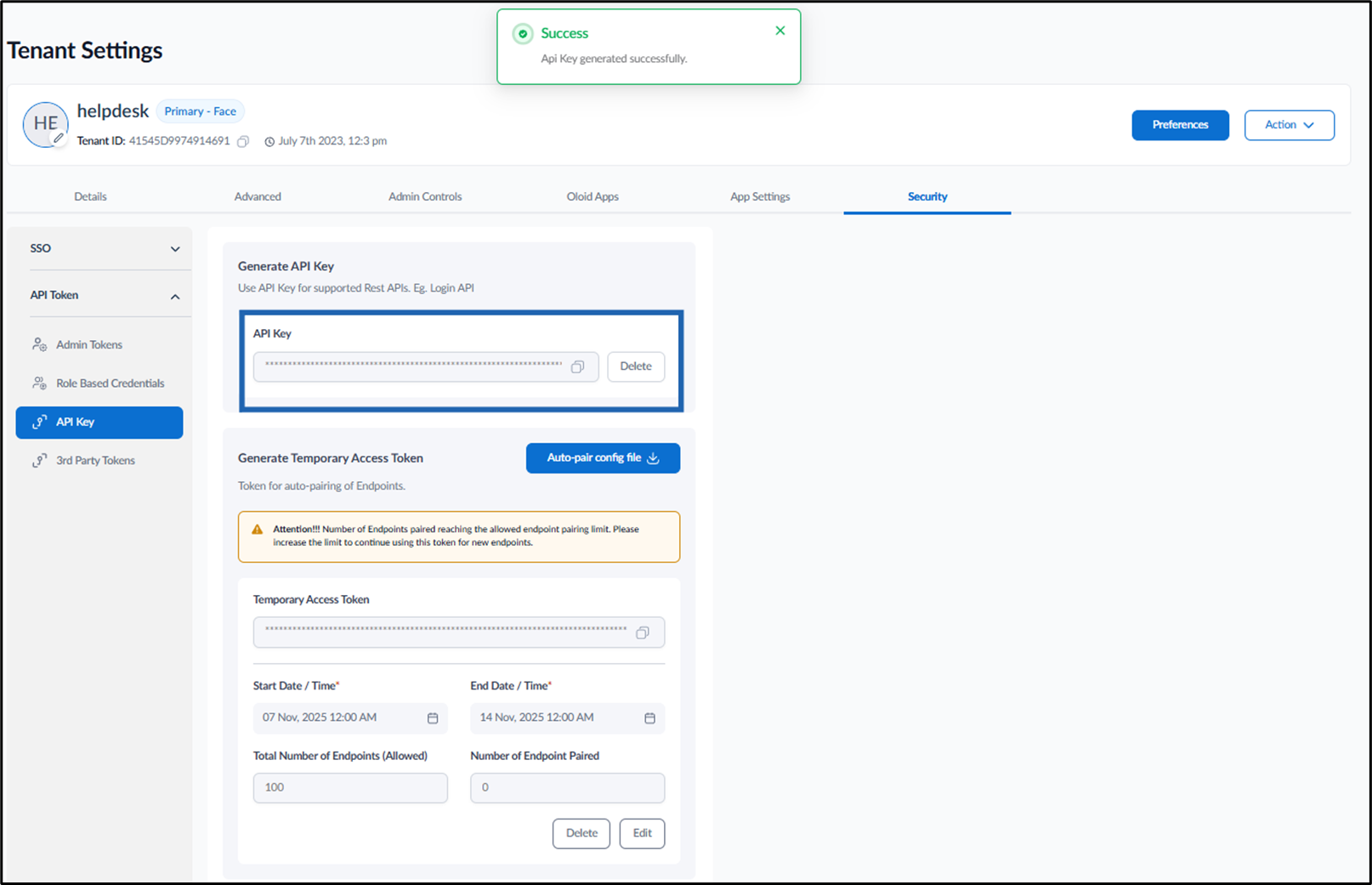Open the Action dropdown menu
The width and height of the screenshot is (1372, 885).
click(x=1290, y=125)
